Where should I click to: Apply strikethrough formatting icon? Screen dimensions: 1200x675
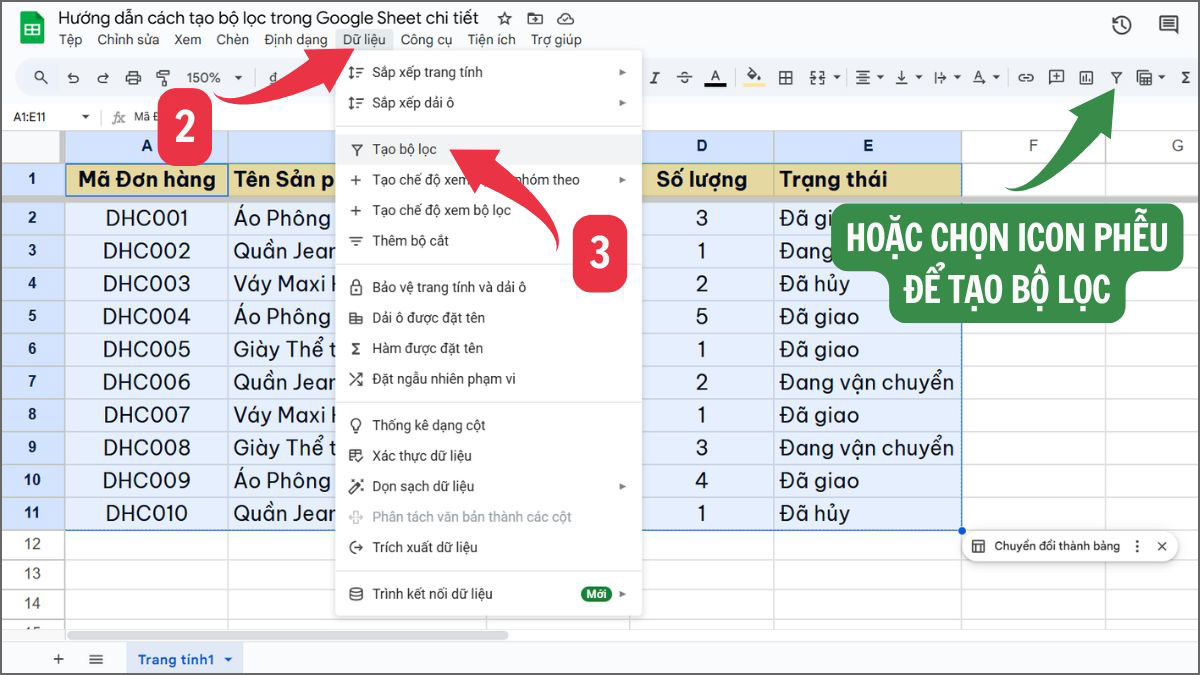684,76
